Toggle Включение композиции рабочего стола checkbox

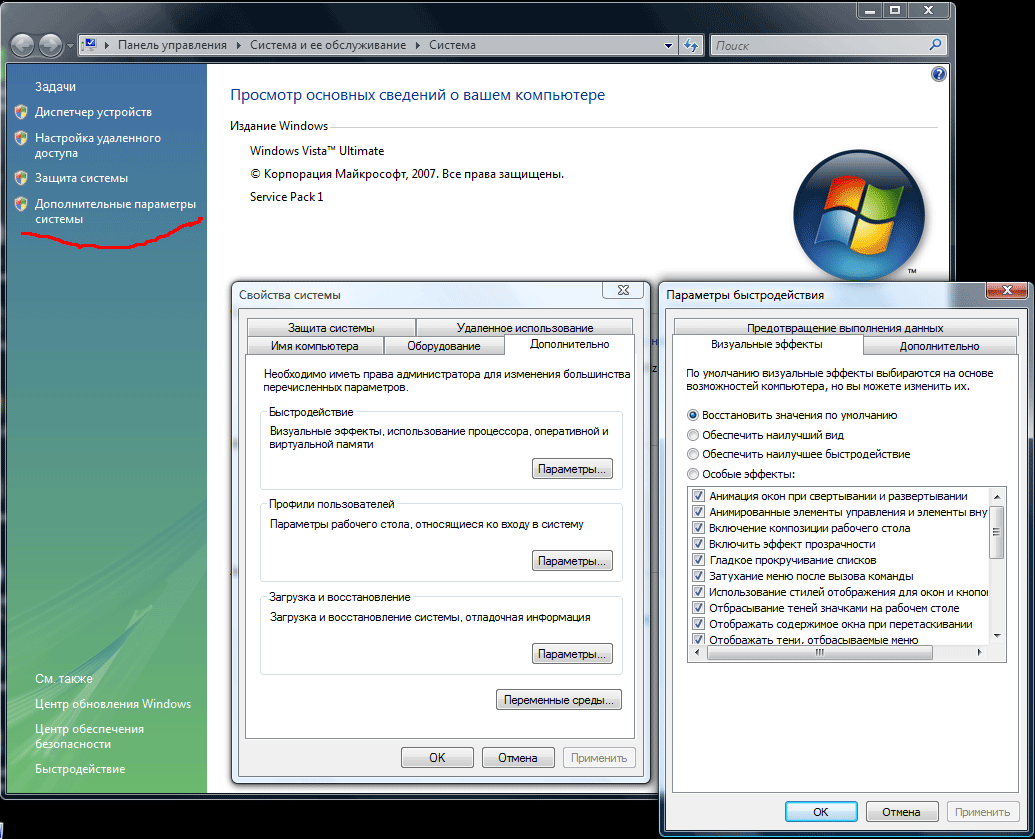pos(698,527)
